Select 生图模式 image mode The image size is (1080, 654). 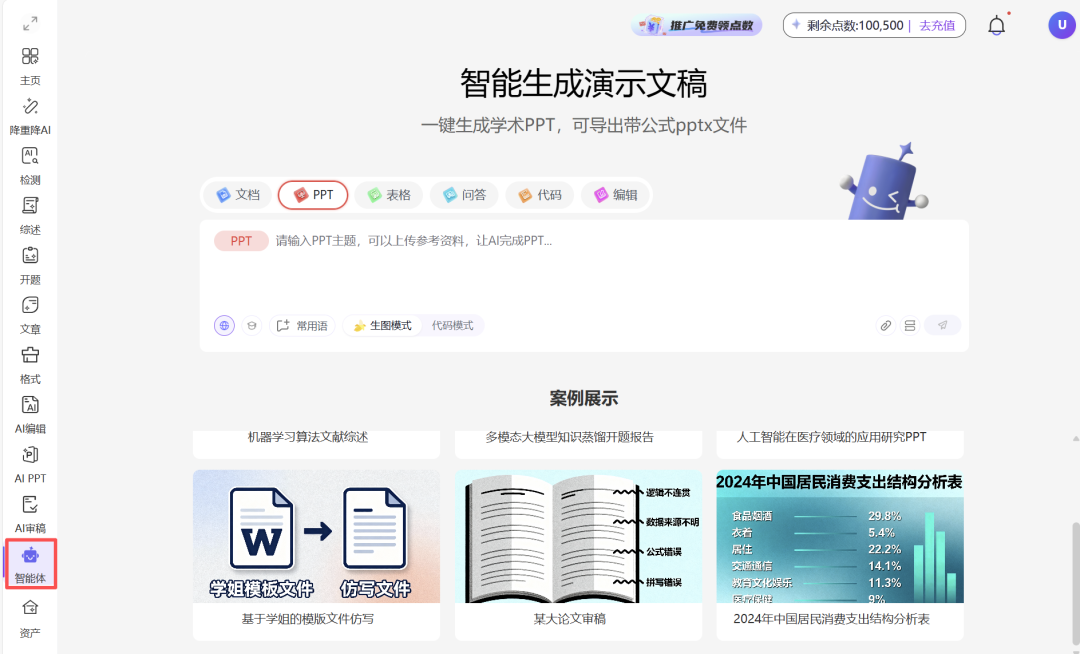click(x=382, y=326)
